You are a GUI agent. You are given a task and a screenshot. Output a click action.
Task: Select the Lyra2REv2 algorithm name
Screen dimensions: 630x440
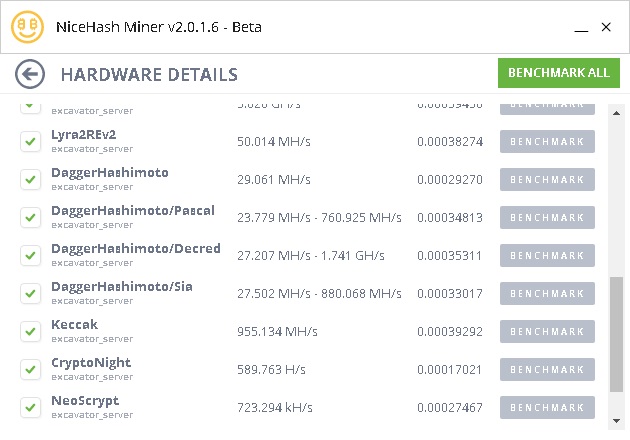pos(84,135)
